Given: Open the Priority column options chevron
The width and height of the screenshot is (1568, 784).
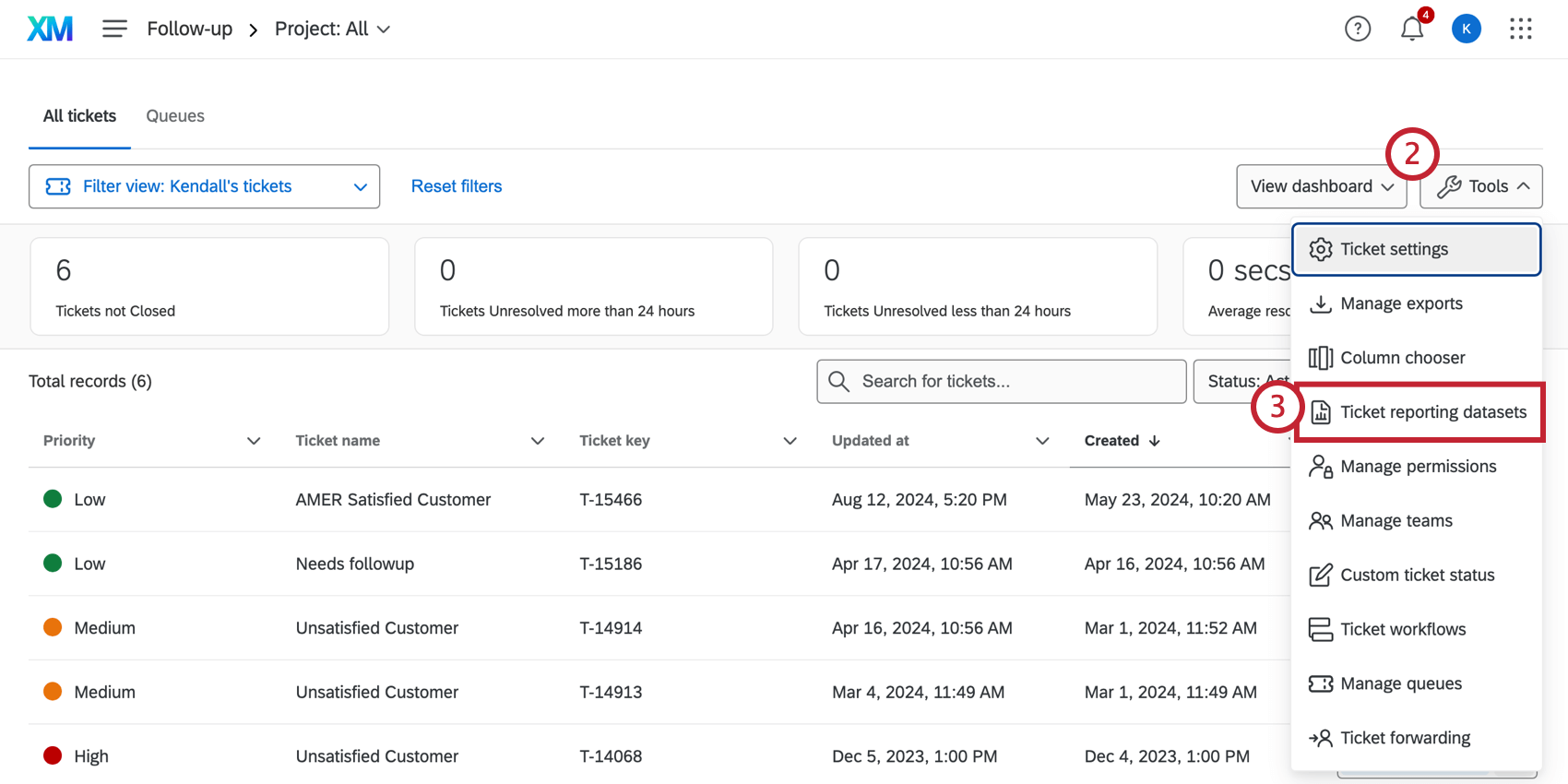Looking at the screenshot, I should (x=254, y=441).
